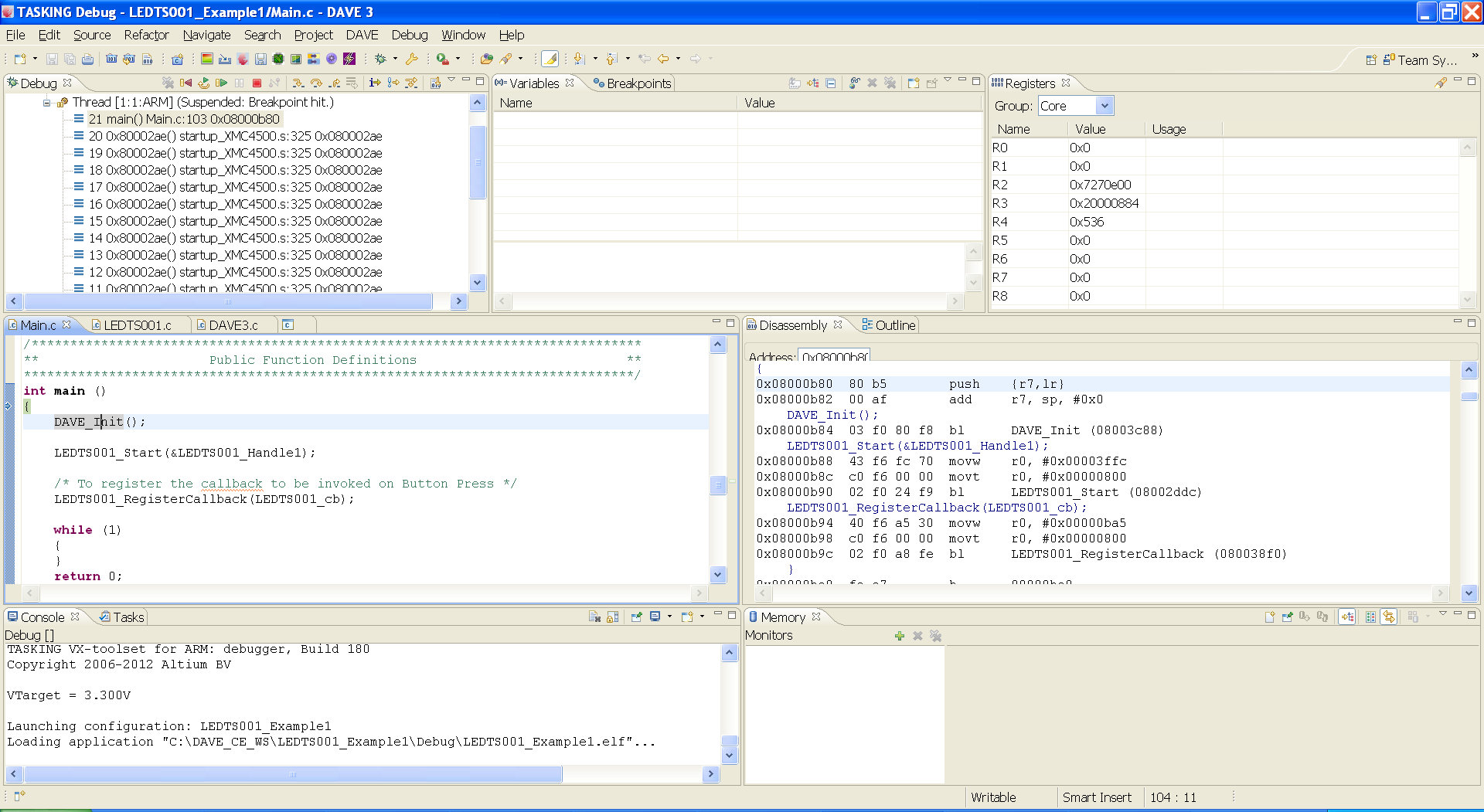Screen dimensions: 1484x812
Task: Switch to the Breakpoints tab
Action: [x=631, y=83]
